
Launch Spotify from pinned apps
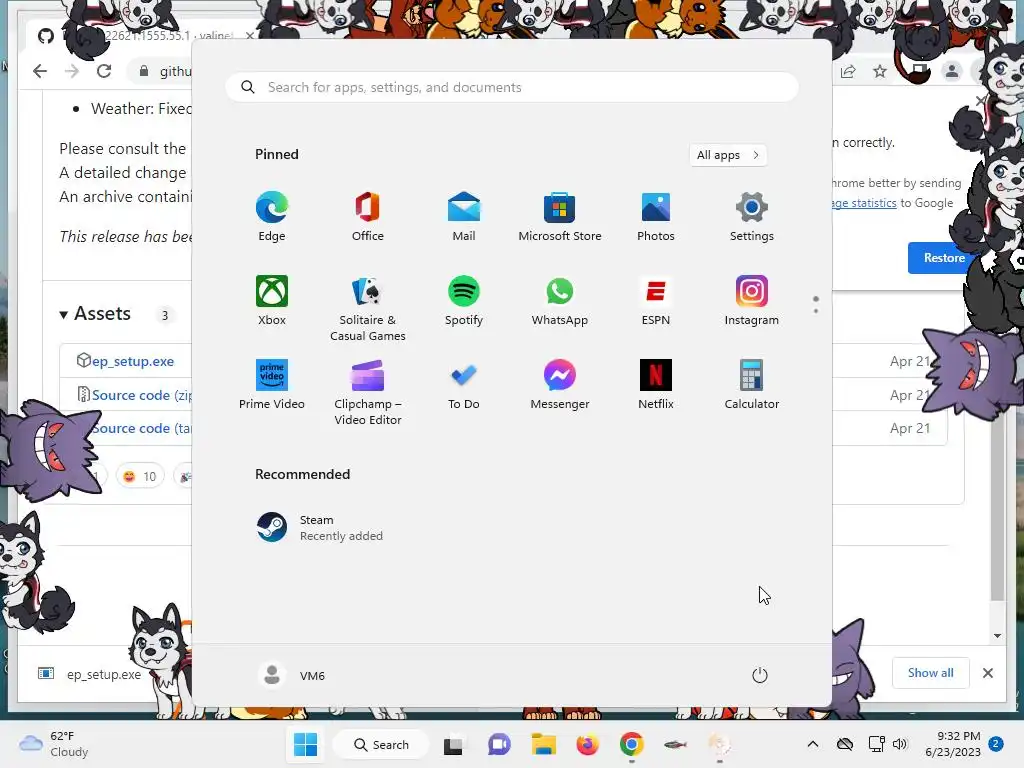[x=464, y=300]
